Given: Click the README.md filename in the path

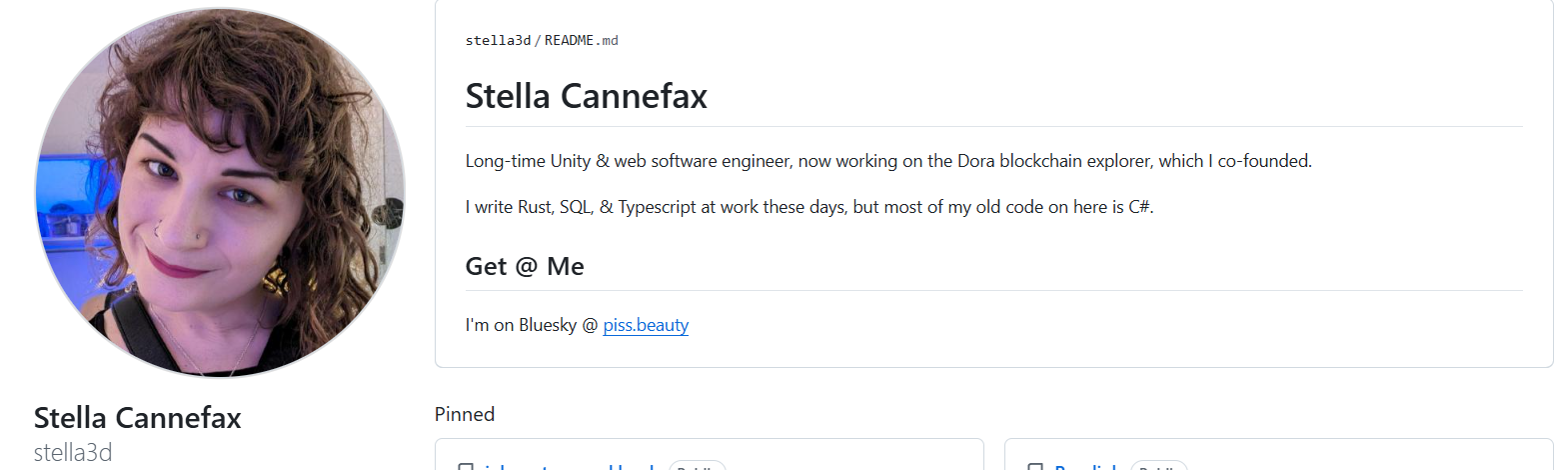Looking at the screenshot, I should click(x=581, y=41).
